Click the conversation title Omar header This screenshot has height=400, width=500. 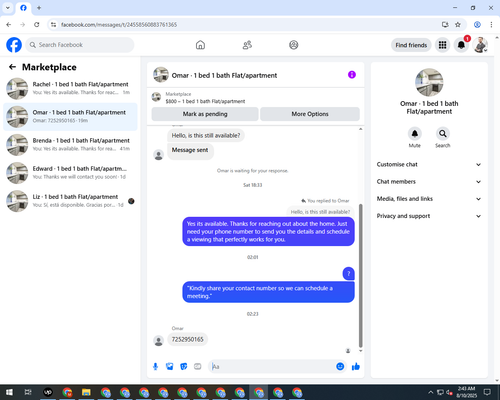[x=224, y=75]
